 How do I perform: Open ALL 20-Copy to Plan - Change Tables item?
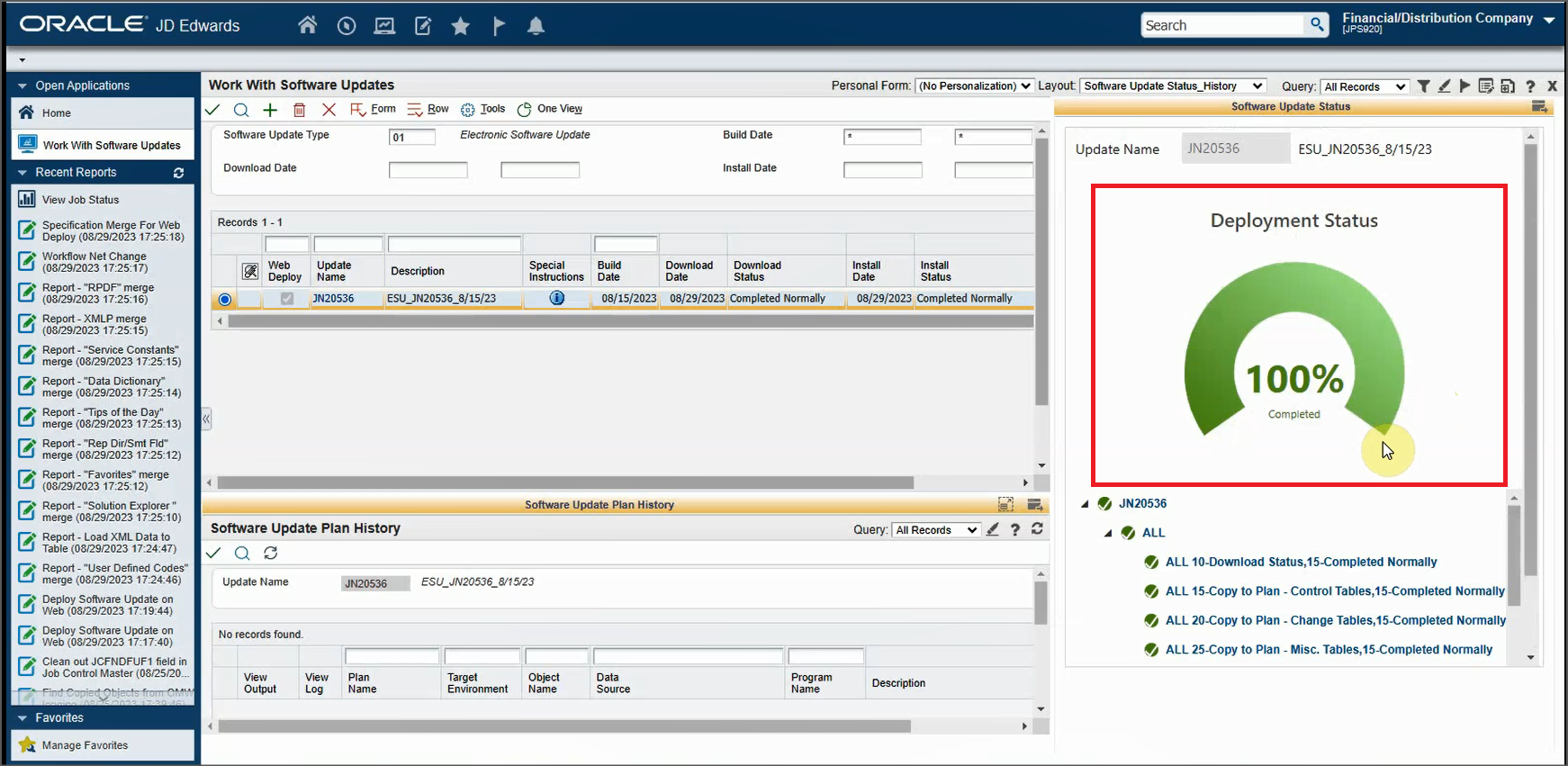(1335, 620)
